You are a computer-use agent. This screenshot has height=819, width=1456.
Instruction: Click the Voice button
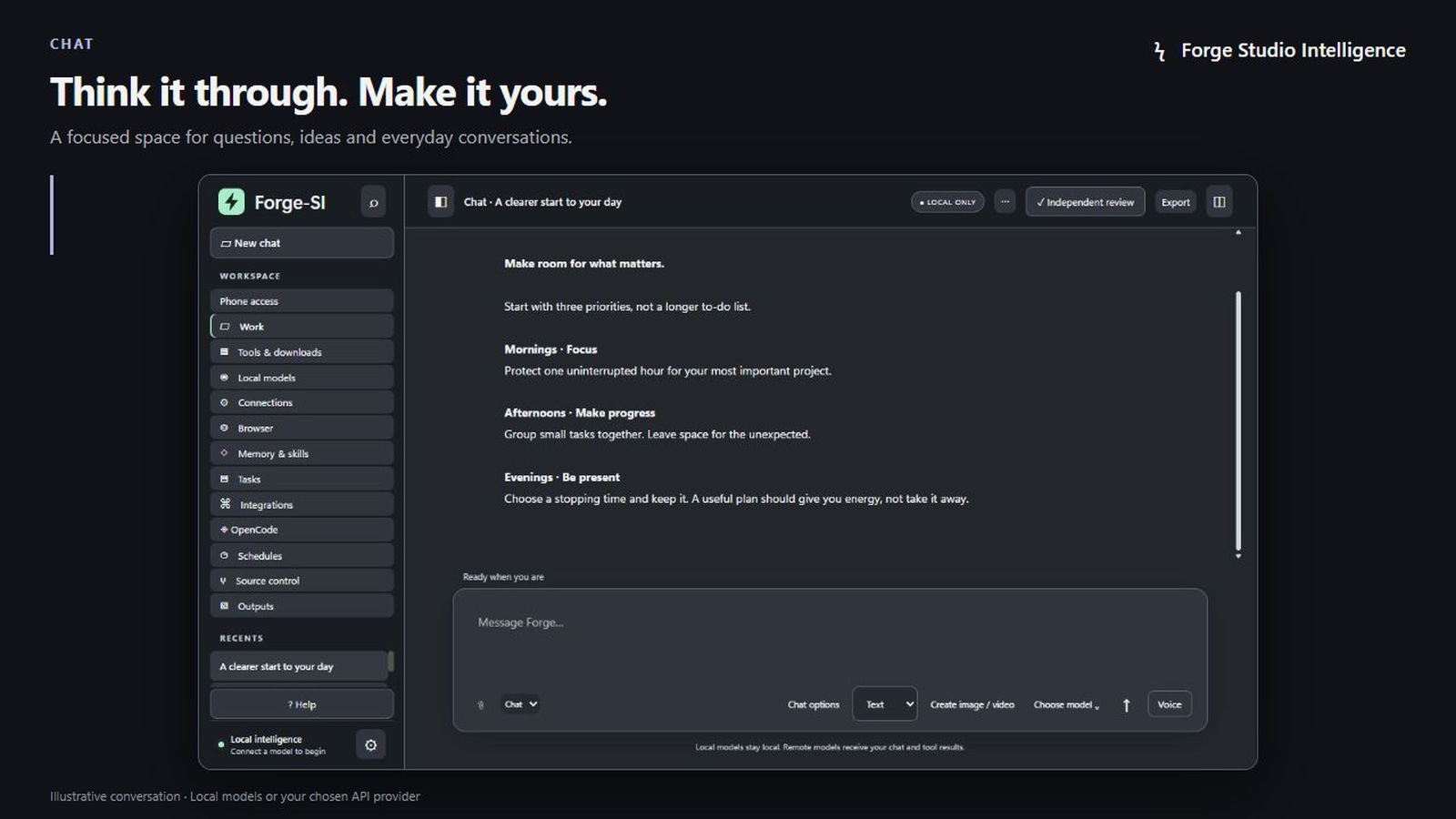[1169, 704]
